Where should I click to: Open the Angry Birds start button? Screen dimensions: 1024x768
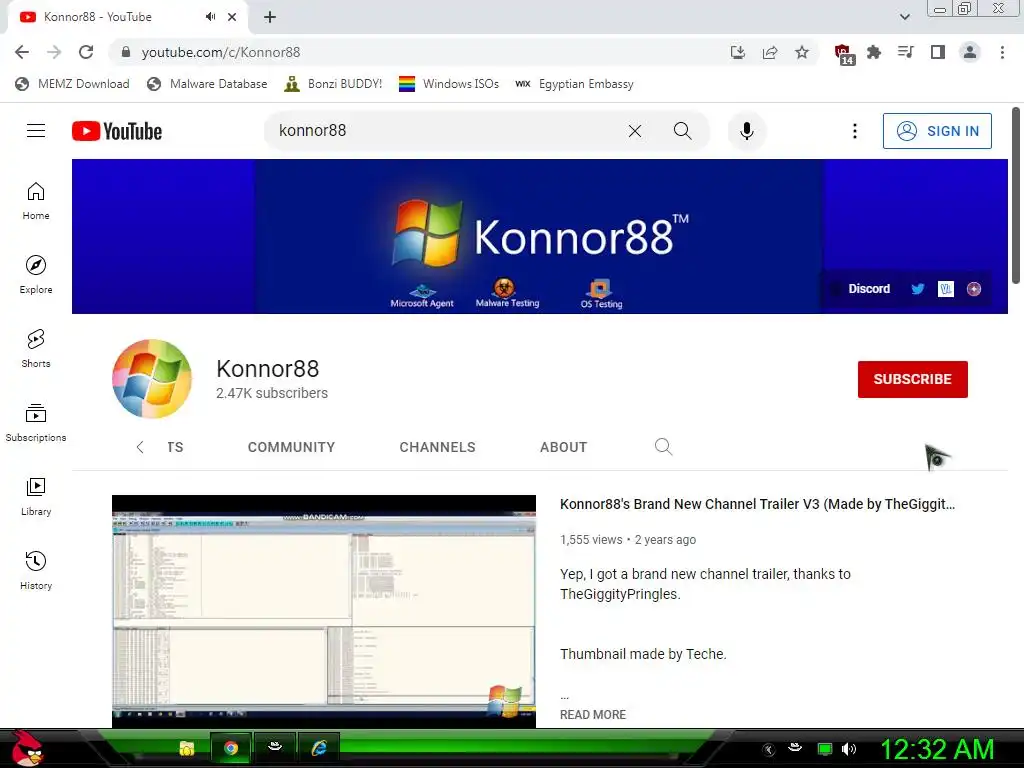pyautogui.click(x=27, y=748)
